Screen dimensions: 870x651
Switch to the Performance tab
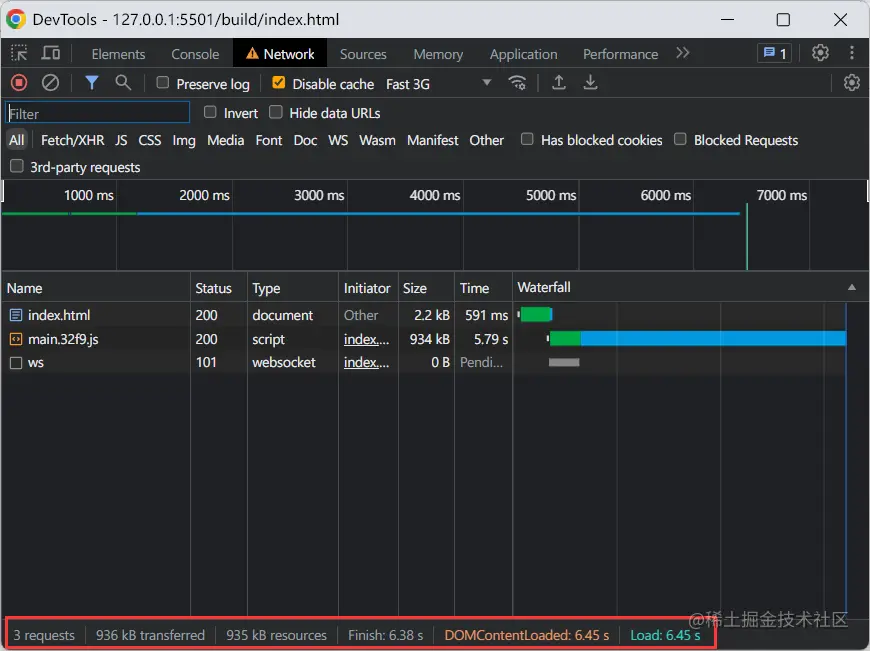click(x=620, y=54)
